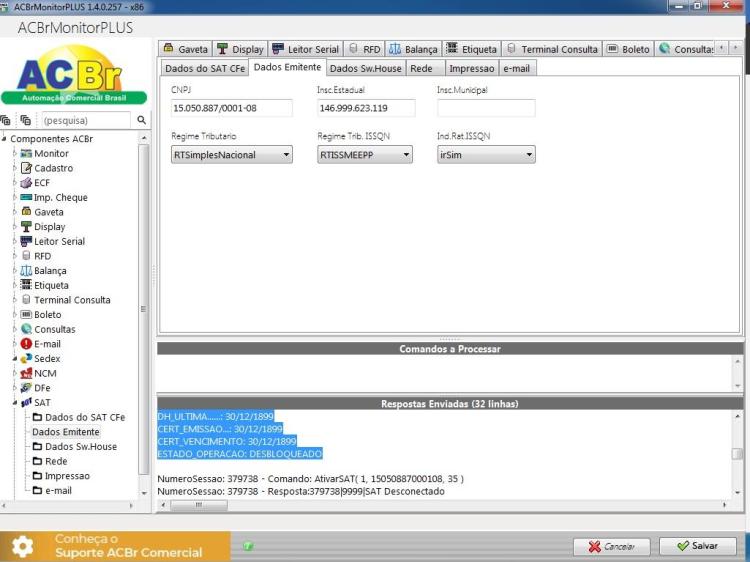Image resolution: width=750 pixels, height=562 pixels.
Task: Expand the Sedex tree node
Action: [15, 359]
